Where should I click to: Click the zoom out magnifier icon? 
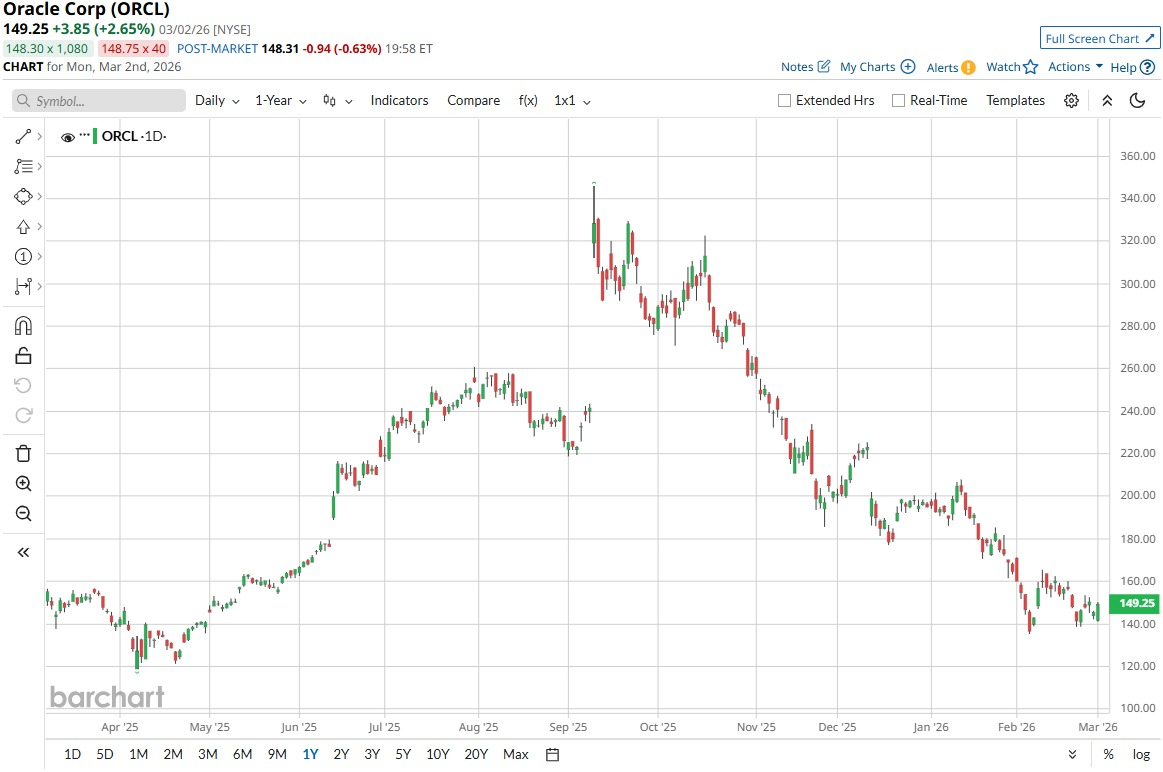click(x=23, y=514)
